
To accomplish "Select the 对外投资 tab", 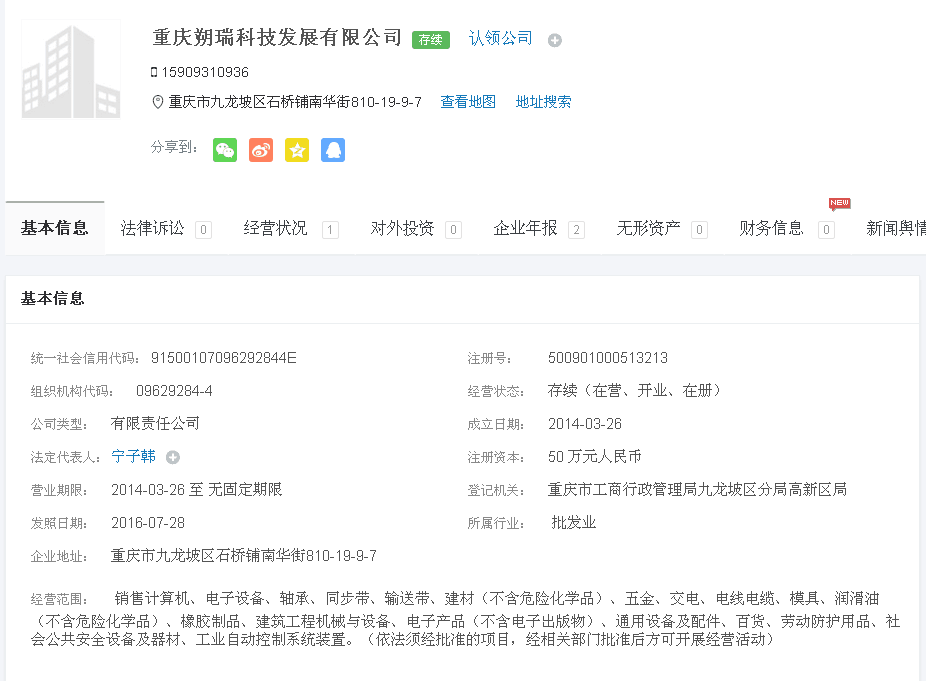I will pyautogui.click(x=402, y=228).
